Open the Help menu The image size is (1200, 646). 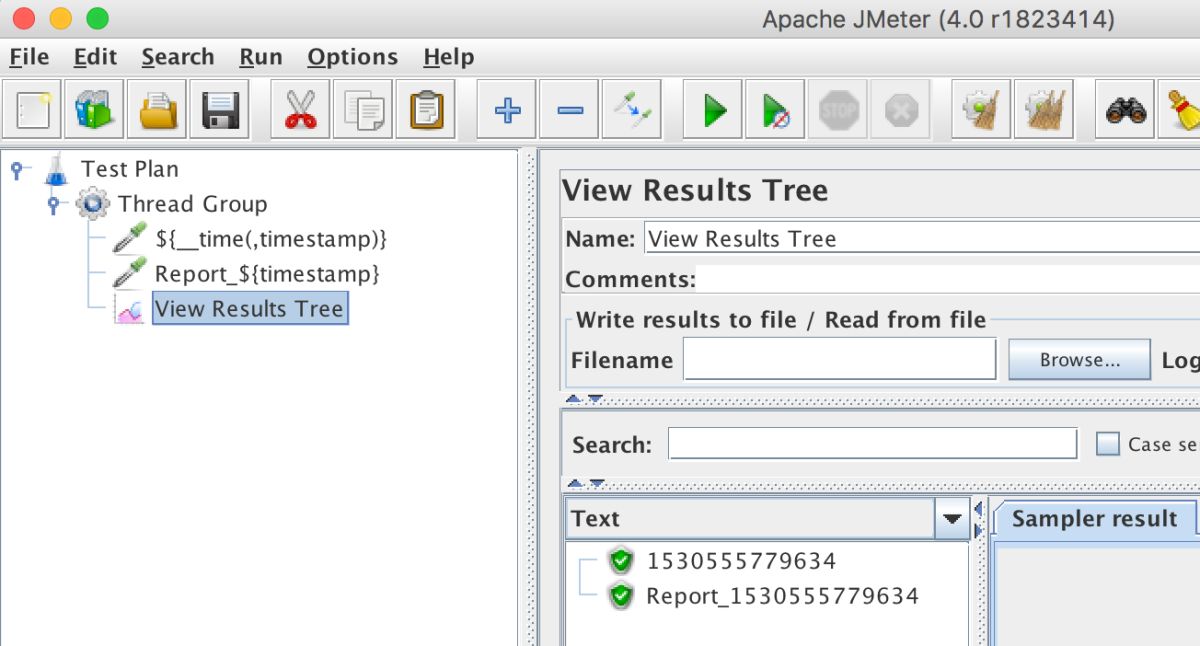click(449, 57)
